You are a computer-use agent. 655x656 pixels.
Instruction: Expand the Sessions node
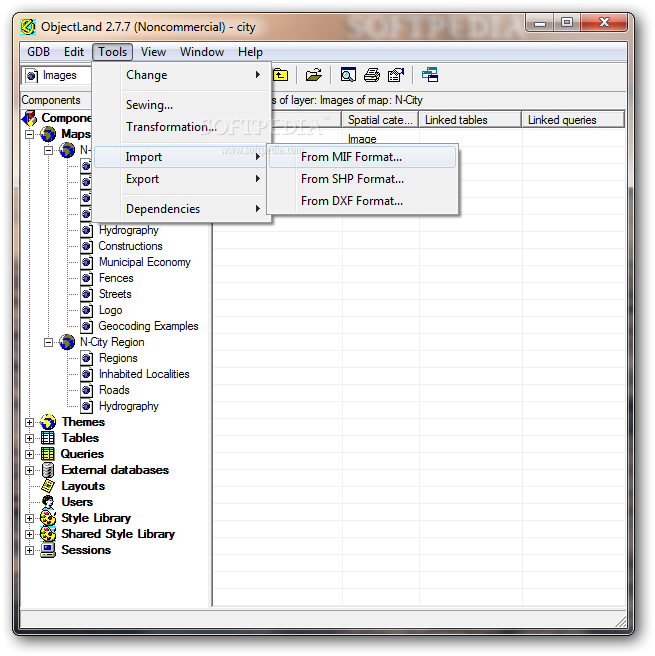click(29, 550)
